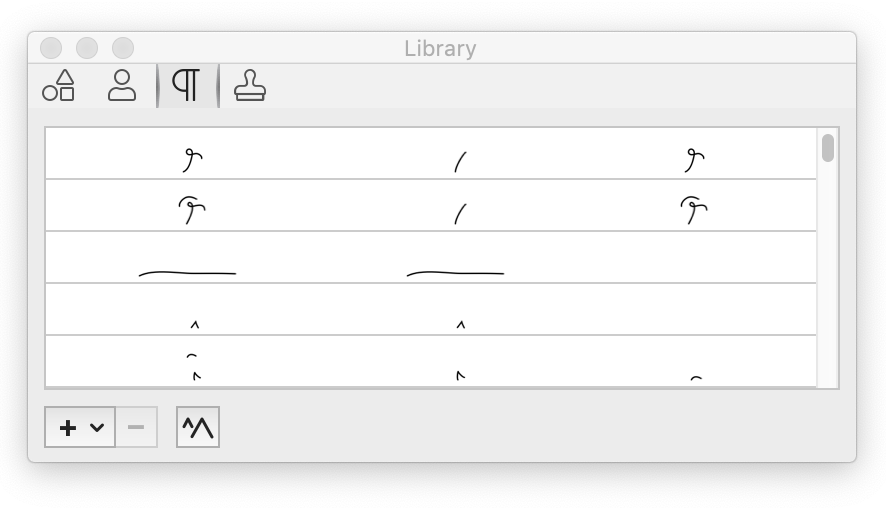Image resolution: width=886 pixels, height=508 pixels.
Task: Pick third row's middle long line
Action: pos(455,272)
